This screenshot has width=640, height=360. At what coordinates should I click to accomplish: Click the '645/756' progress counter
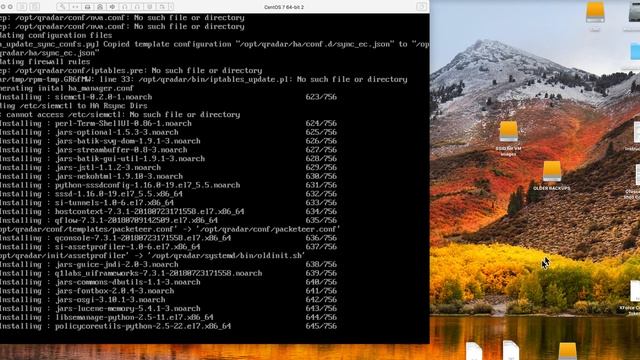[x=321, y=326]
